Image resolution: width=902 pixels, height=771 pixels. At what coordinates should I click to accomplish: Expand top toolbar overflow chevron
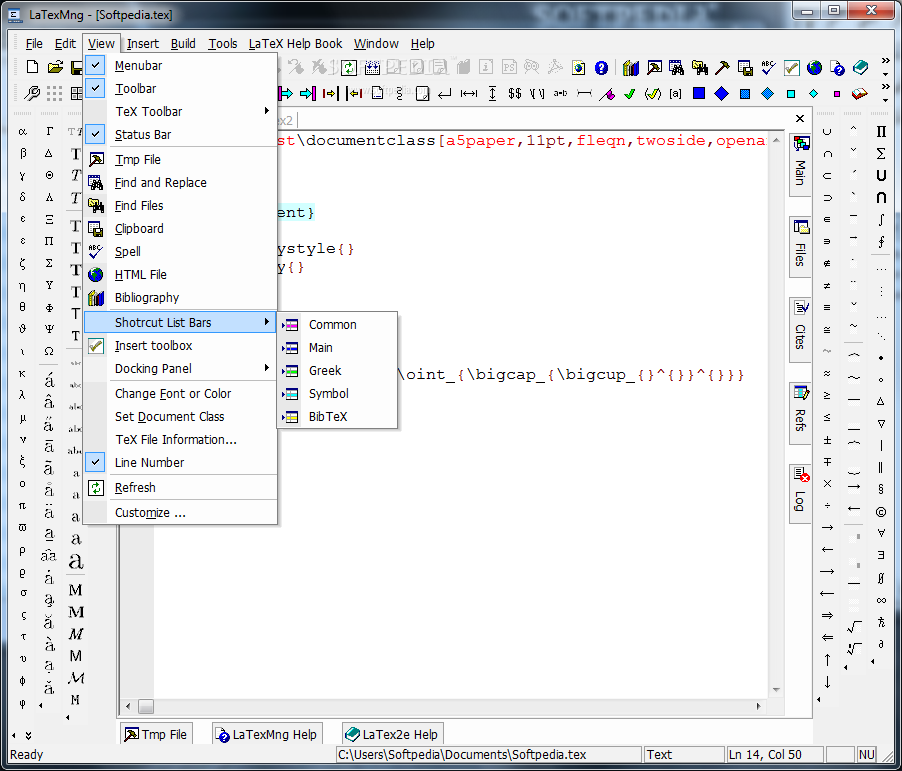tap(886, 60)
